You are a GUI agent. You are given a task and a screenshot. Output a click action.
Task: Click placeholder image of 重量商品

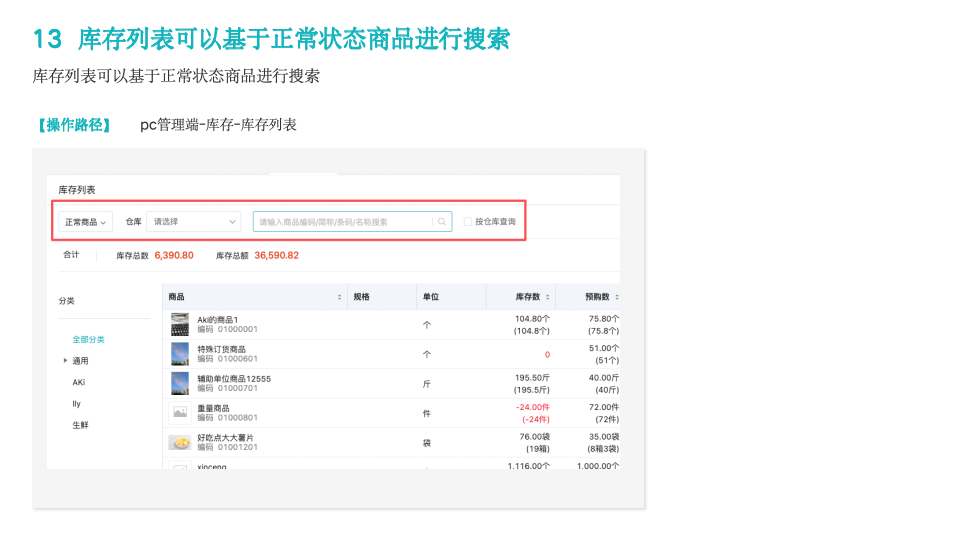180,413
